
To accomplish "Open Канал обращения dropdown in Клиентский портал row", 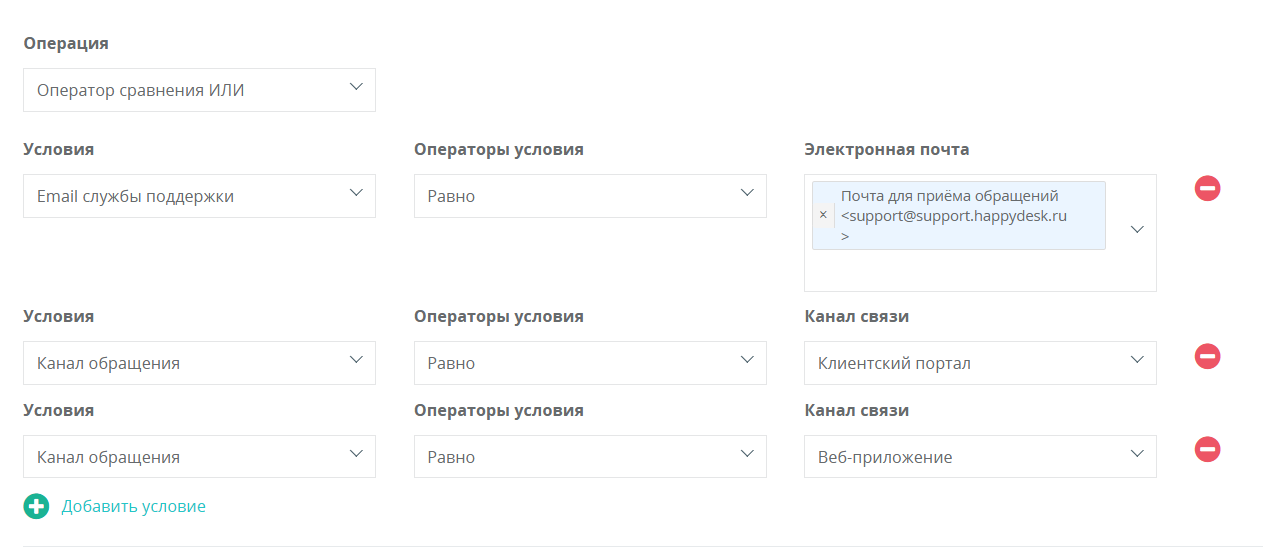I will coord(199,363).
